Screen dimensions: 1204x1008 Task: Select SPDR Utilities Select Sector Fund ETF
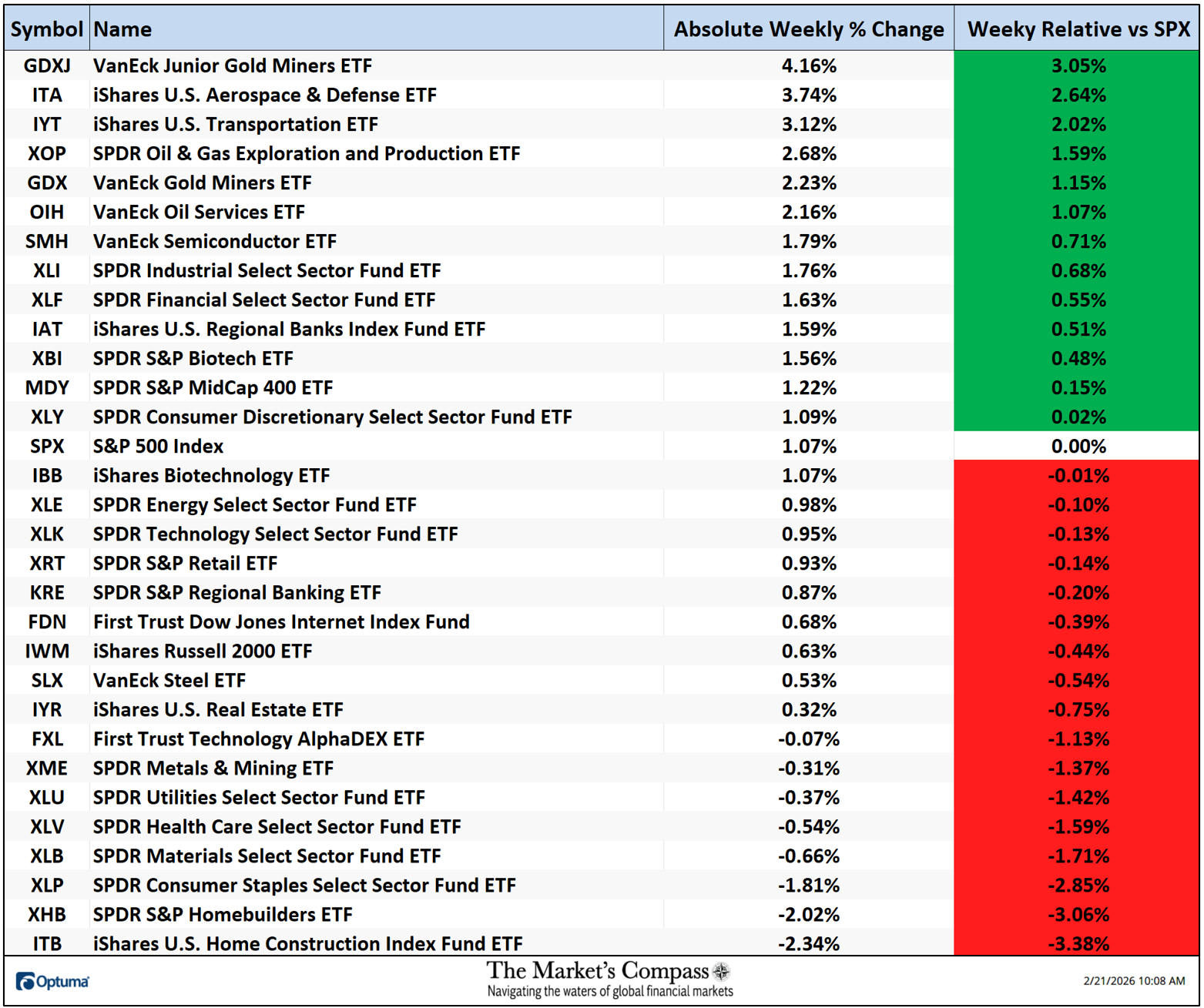[259, 797]
